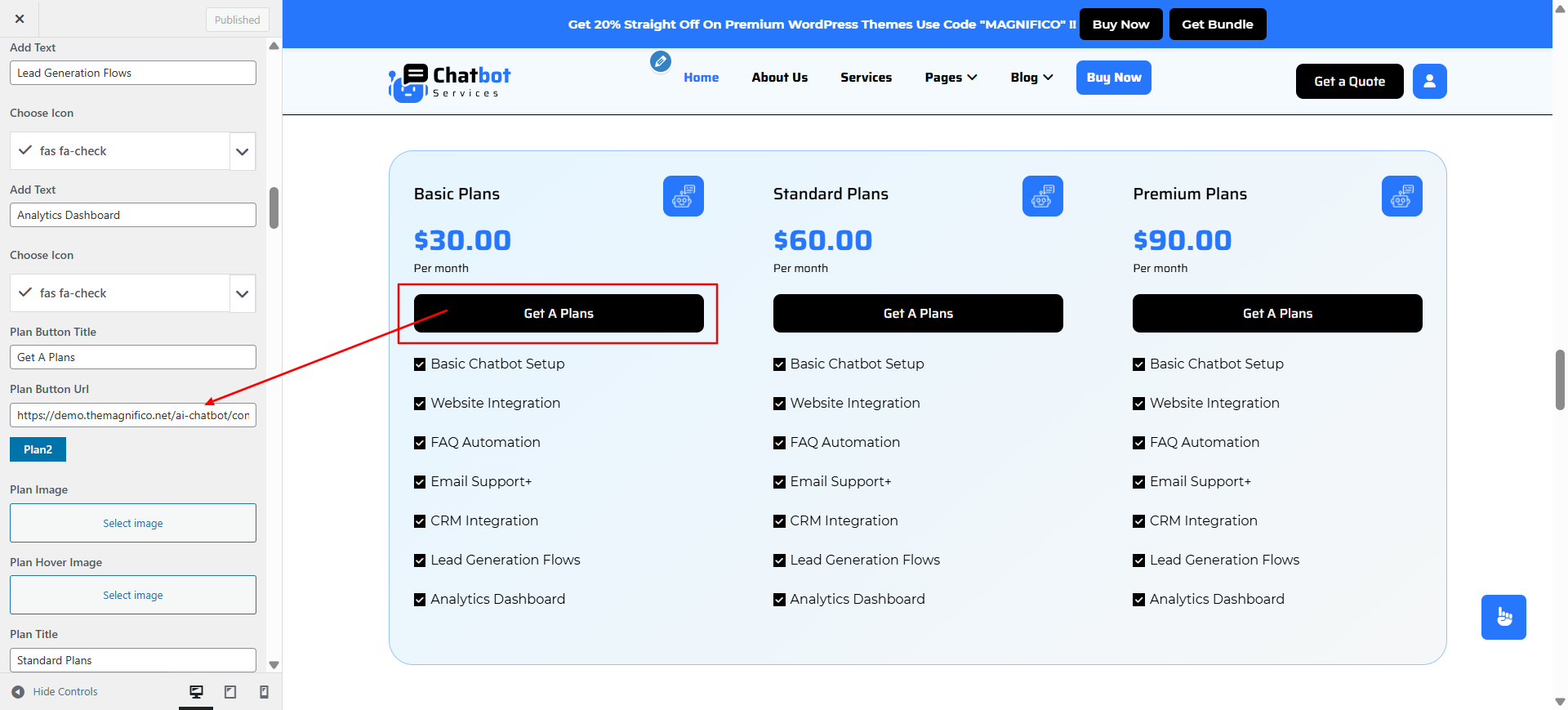Click the Plan Title Standard Plans field
This screenshot has width=1568, height=710.
133,660
